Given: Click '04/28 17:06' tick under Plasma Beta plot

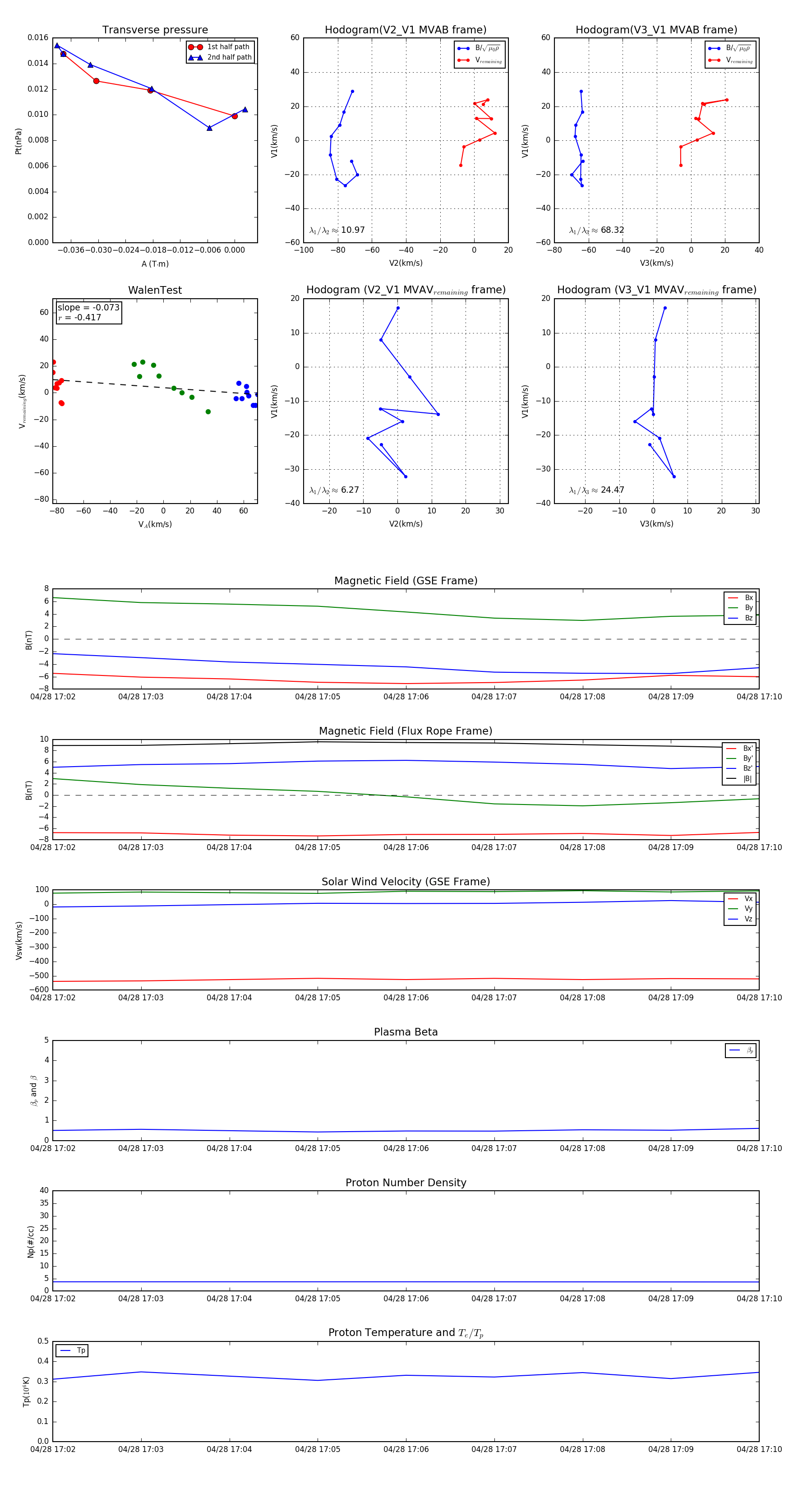Looking at the screenshot, I should click(x=406, y=1148).
